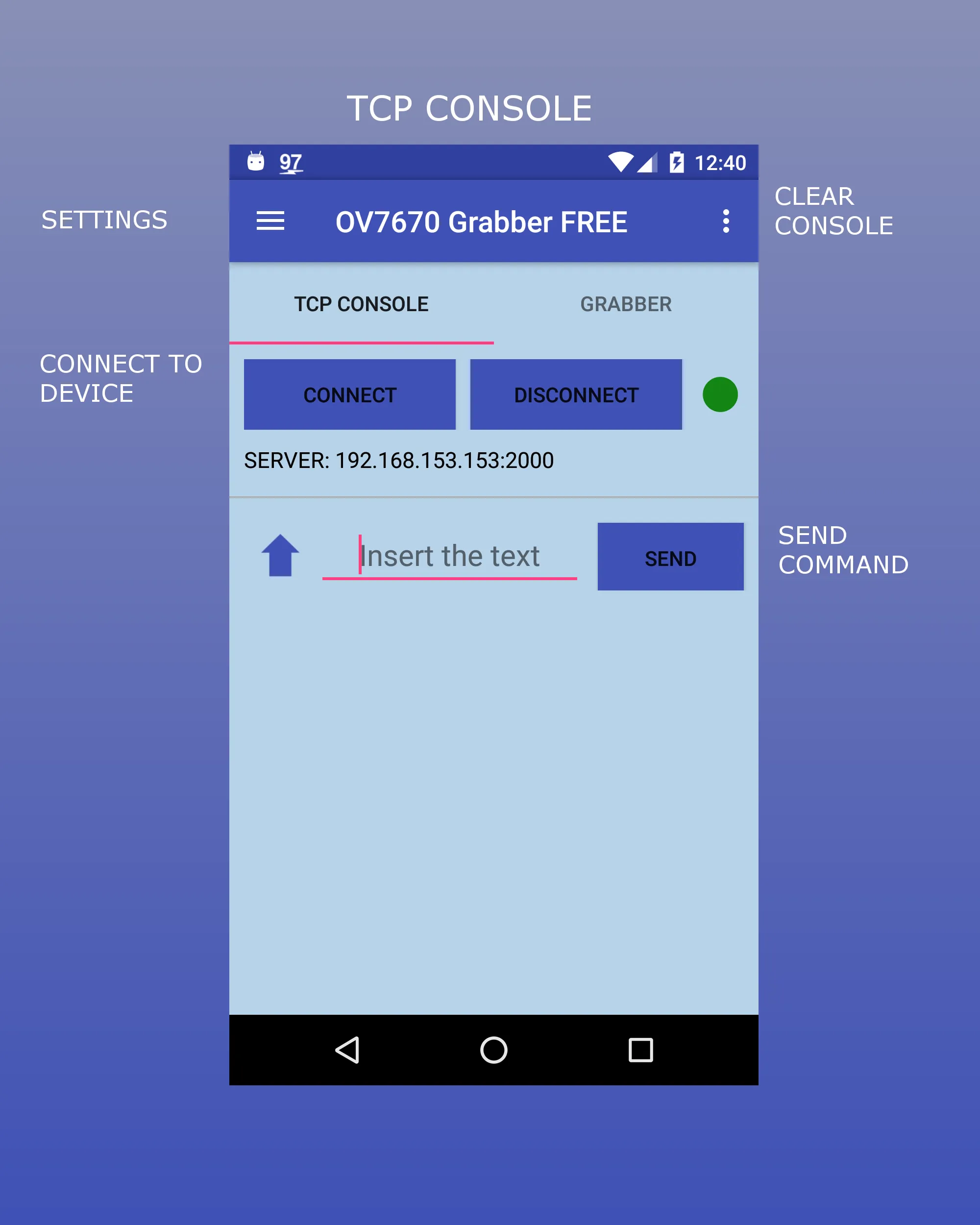The height and width of the screenshot is (1225, 980).
Task: Switch to the GRABBER tab
Action: pos(623,303)
